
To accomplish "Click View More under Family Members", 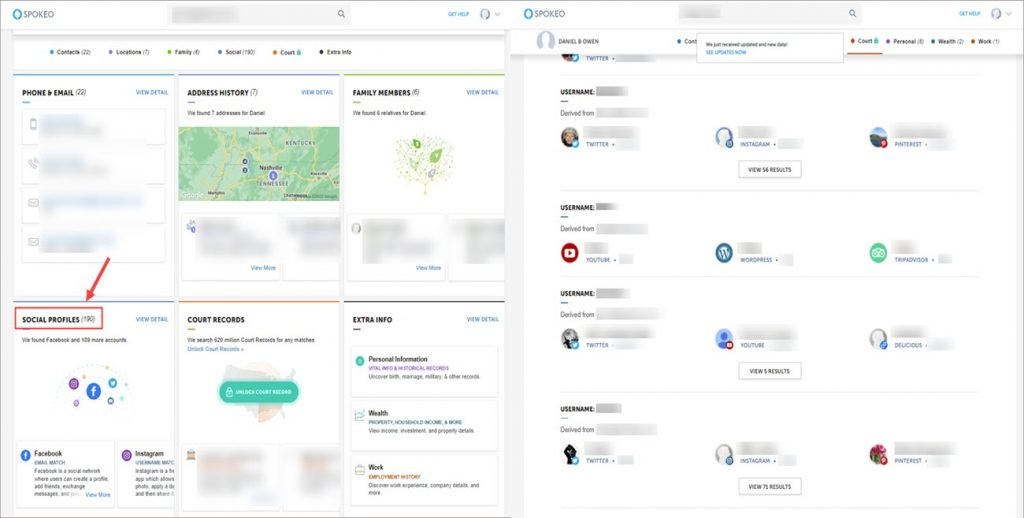I will point(428,268).
